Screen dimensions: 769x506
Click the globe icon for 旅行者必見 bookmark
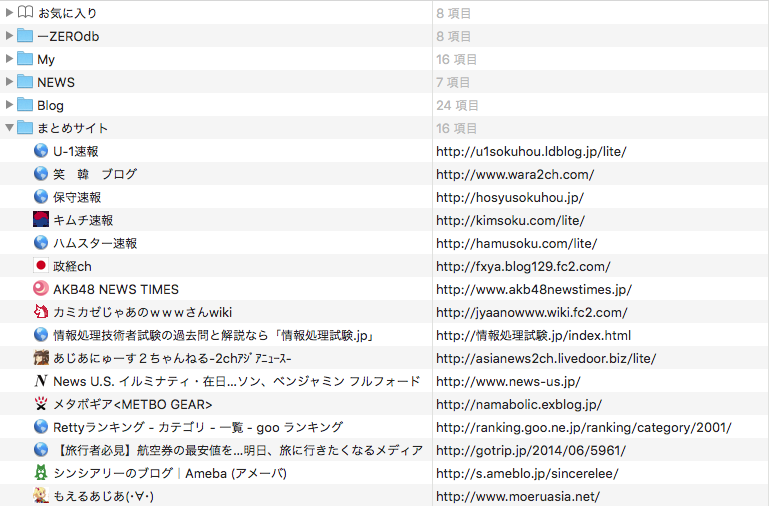click(41, 450)
